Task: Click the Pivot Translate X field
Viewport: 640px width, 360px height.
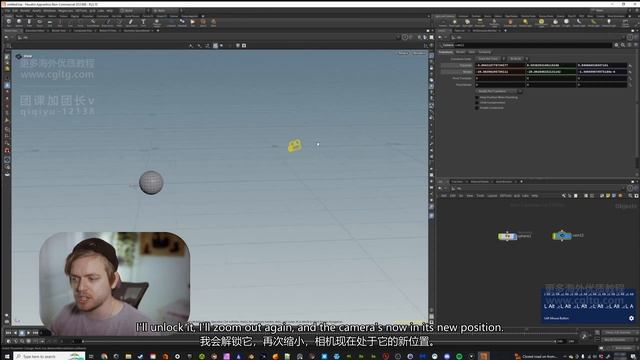Action: pyautogui.click(x=500, y=78)
